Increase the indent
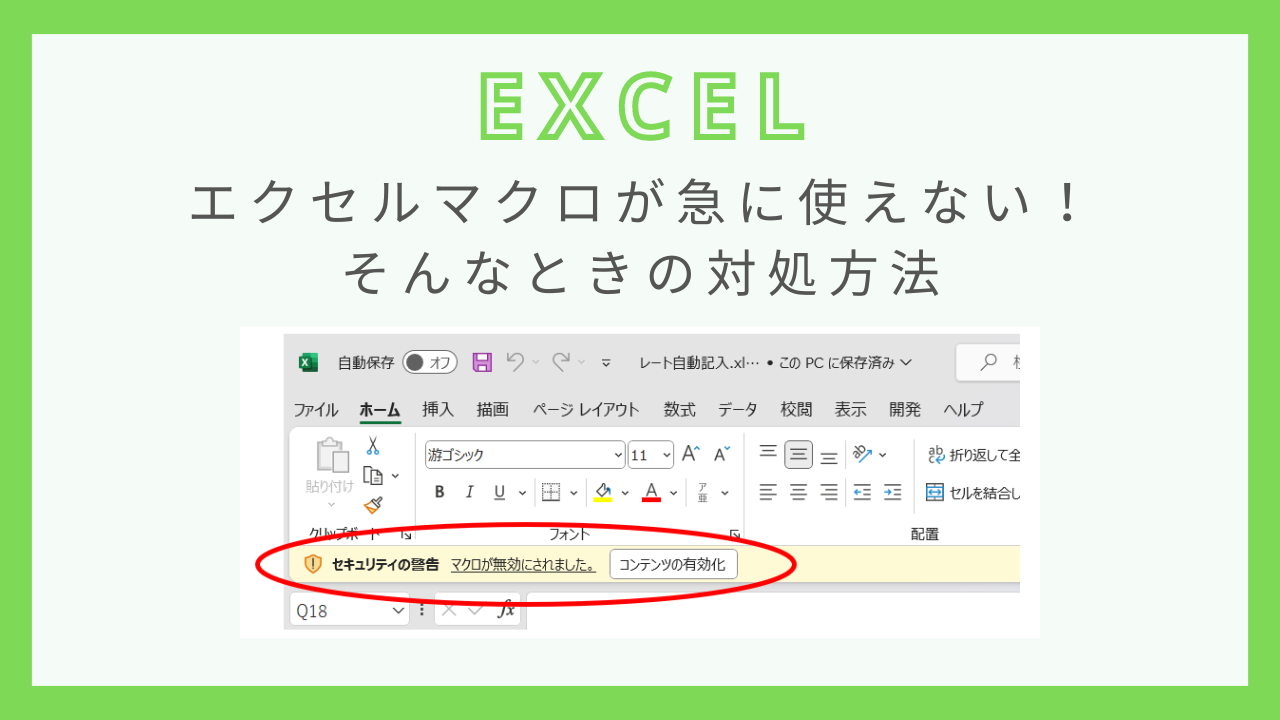 (x=892, y=492)
